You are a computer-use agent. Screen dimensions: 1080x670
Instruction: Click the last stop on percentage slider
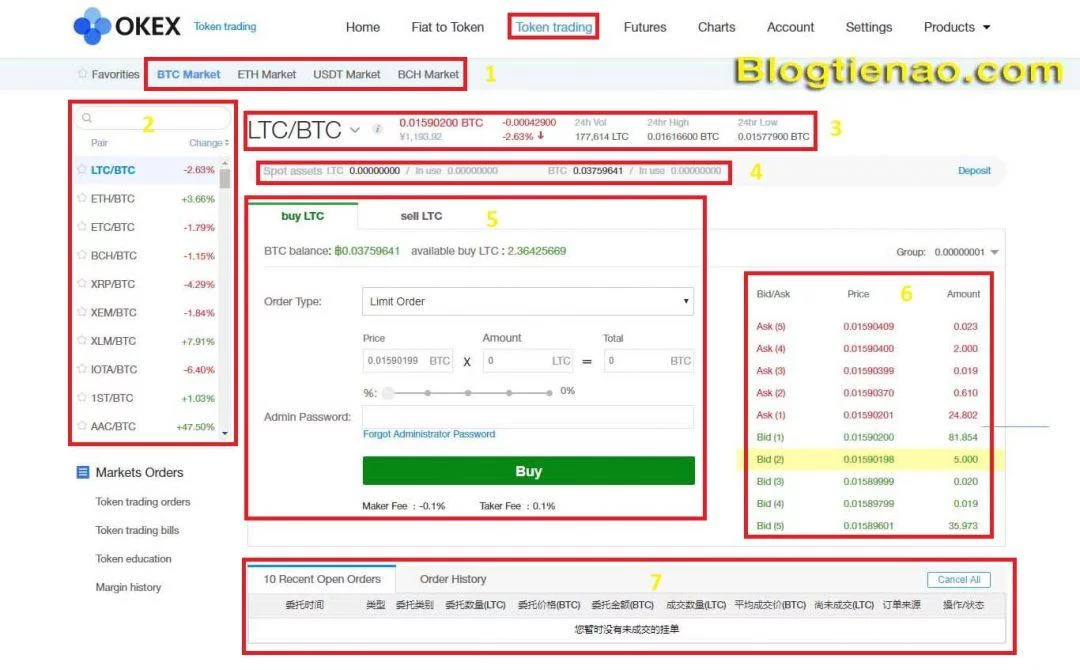pos(549,392)
